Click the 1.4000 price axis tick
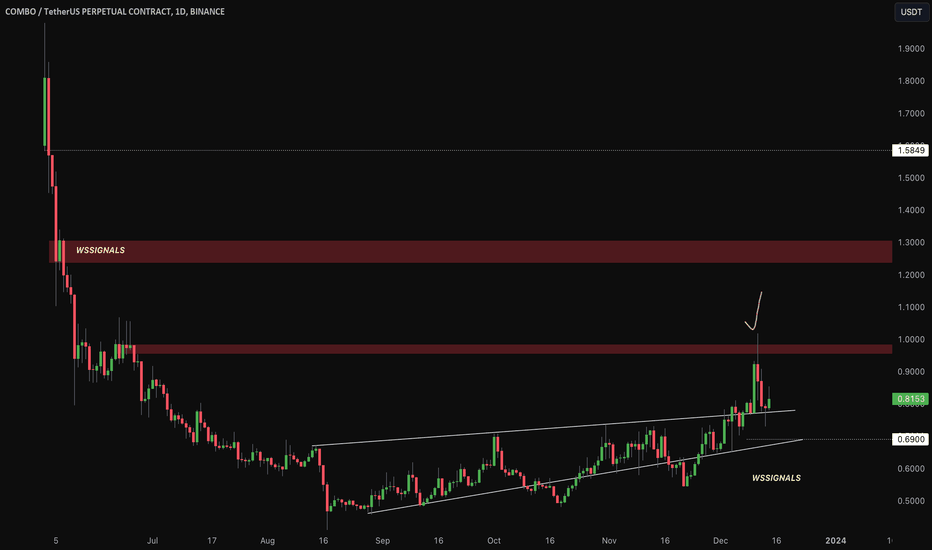932x550 pixels. (911, 210)
